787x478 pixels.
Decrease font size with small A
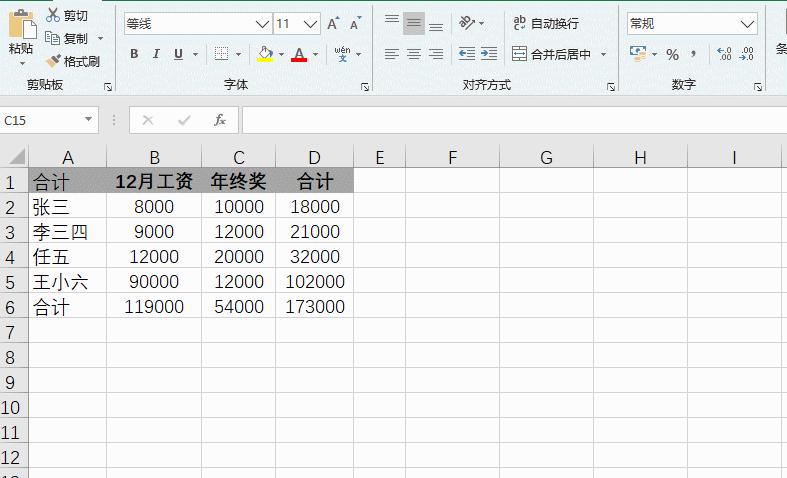click(355, 24)
